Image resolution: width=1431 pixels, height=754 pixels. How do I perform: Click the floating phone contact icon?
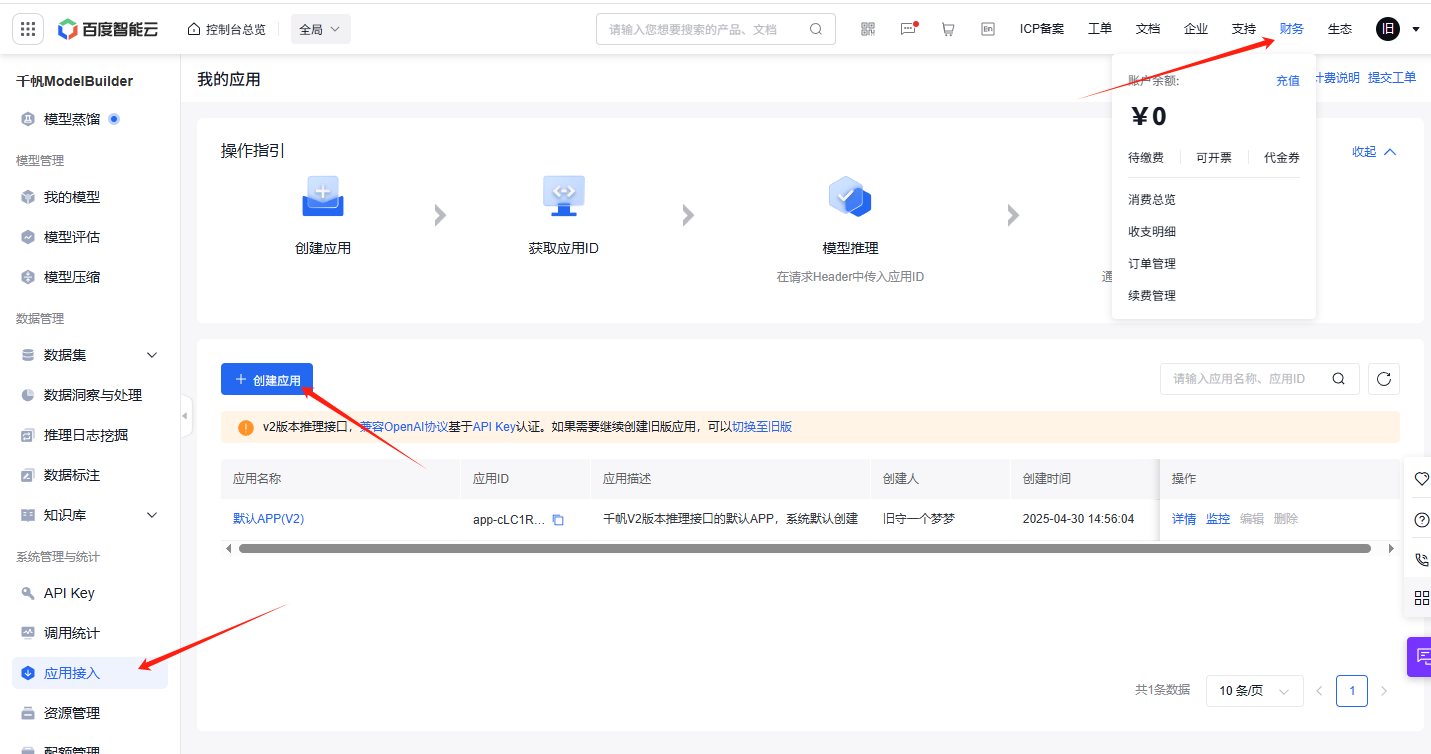(1421, 560)
